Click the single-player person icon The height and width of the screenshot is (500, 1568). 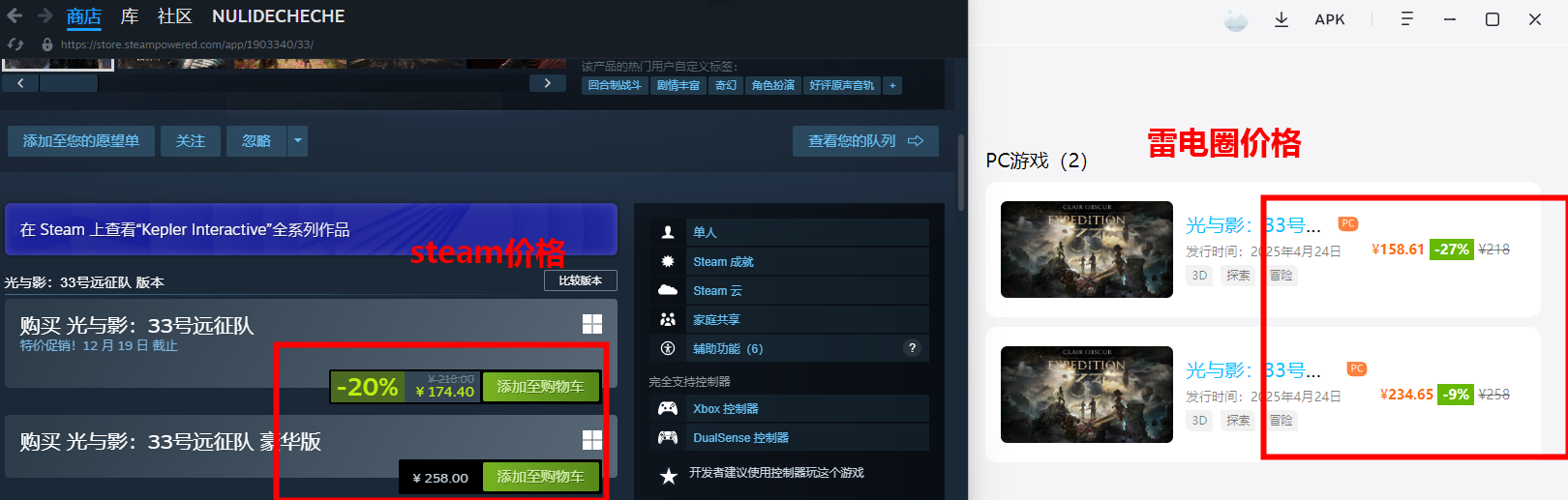[x=668, y=232]
